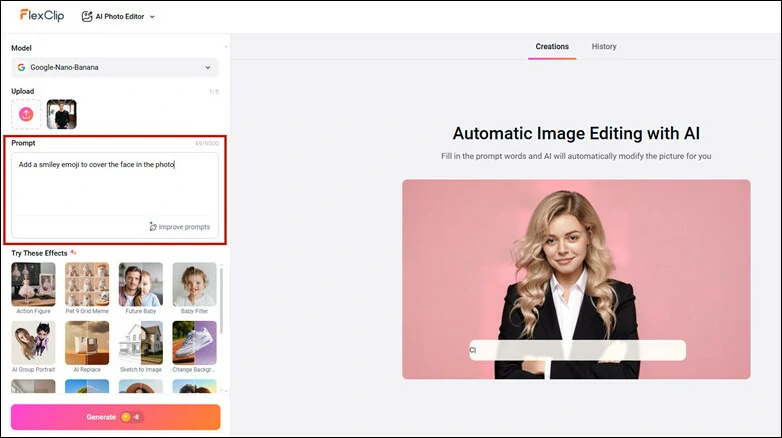This screenshot has height=438, width=782.
Task: Click the coin icon on Generate button
Action: [126, 417]
